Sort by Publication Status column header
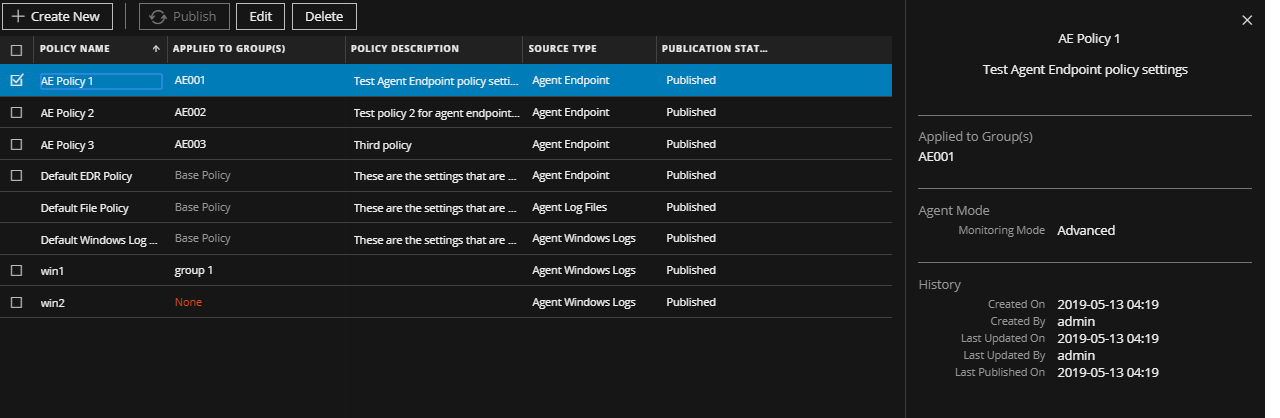 [x=715, y=49]
